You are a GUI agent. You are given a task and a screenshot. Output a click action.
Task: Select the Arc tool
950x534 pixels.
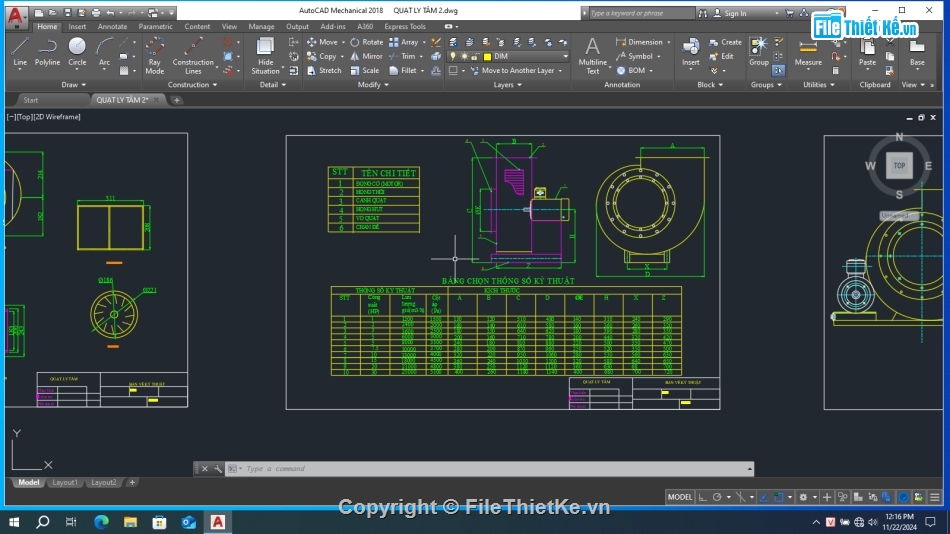point(104,52)
